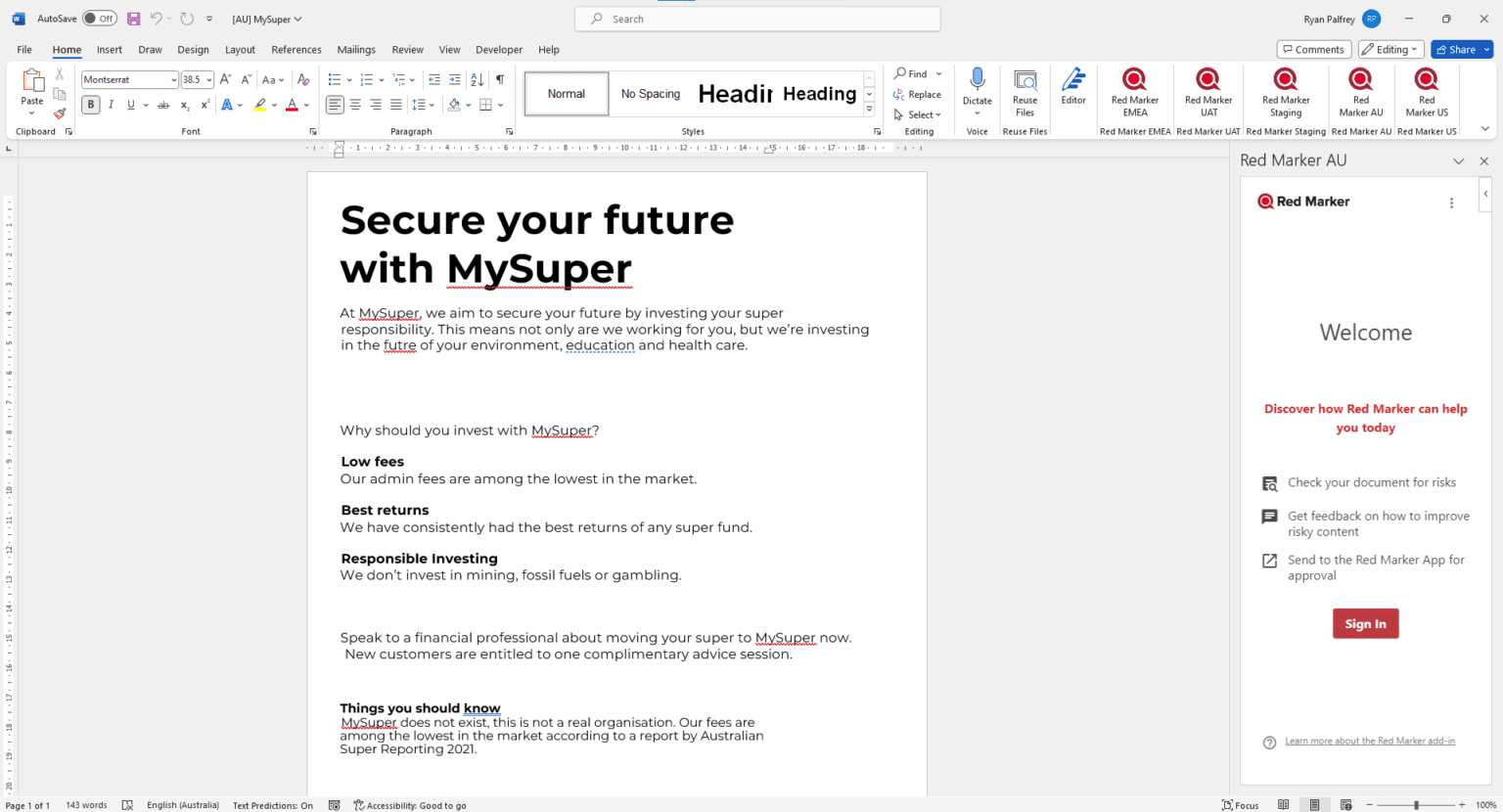Screen dimensions: 1503x812
Task: Open the font name dropdown
Action: [x=173, y=80]
